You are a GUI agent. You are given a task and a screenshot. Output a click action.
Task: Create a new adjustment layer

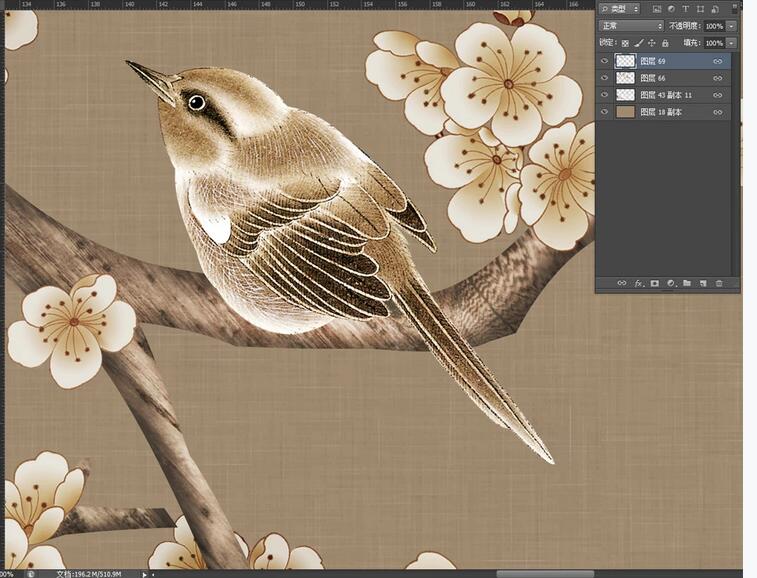point(670,283)
